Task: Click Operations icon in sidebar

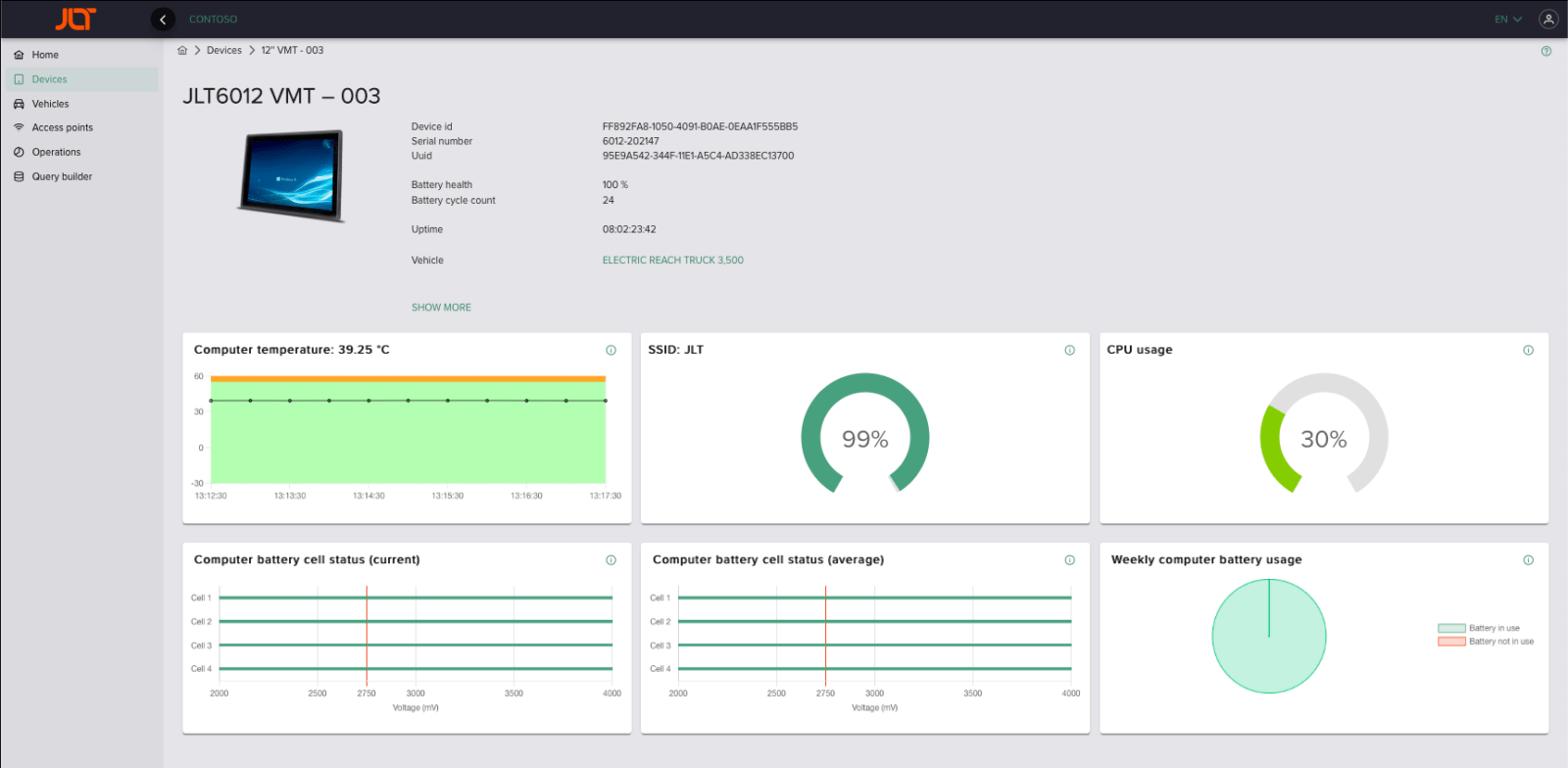Action: (19, 152)
